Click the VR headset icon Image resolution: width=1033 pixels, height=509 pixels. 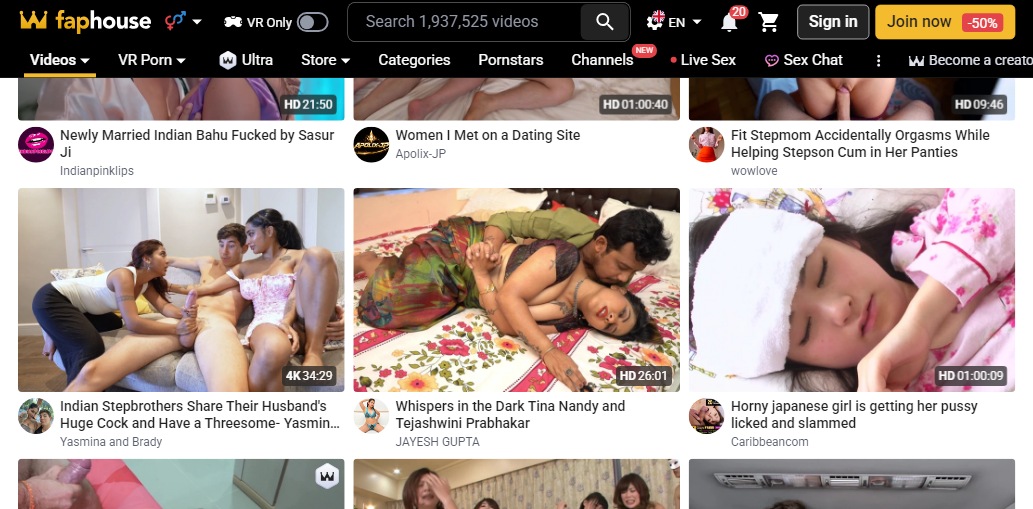(232, 22)
